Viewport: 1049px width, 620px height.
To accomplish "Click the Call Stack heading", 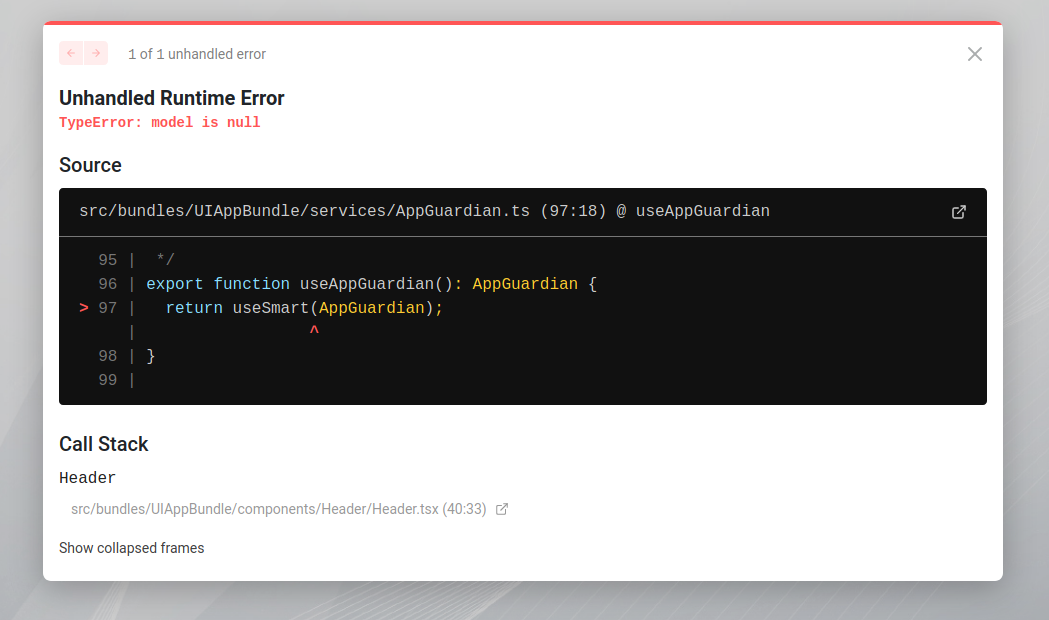I will (104, 444).
